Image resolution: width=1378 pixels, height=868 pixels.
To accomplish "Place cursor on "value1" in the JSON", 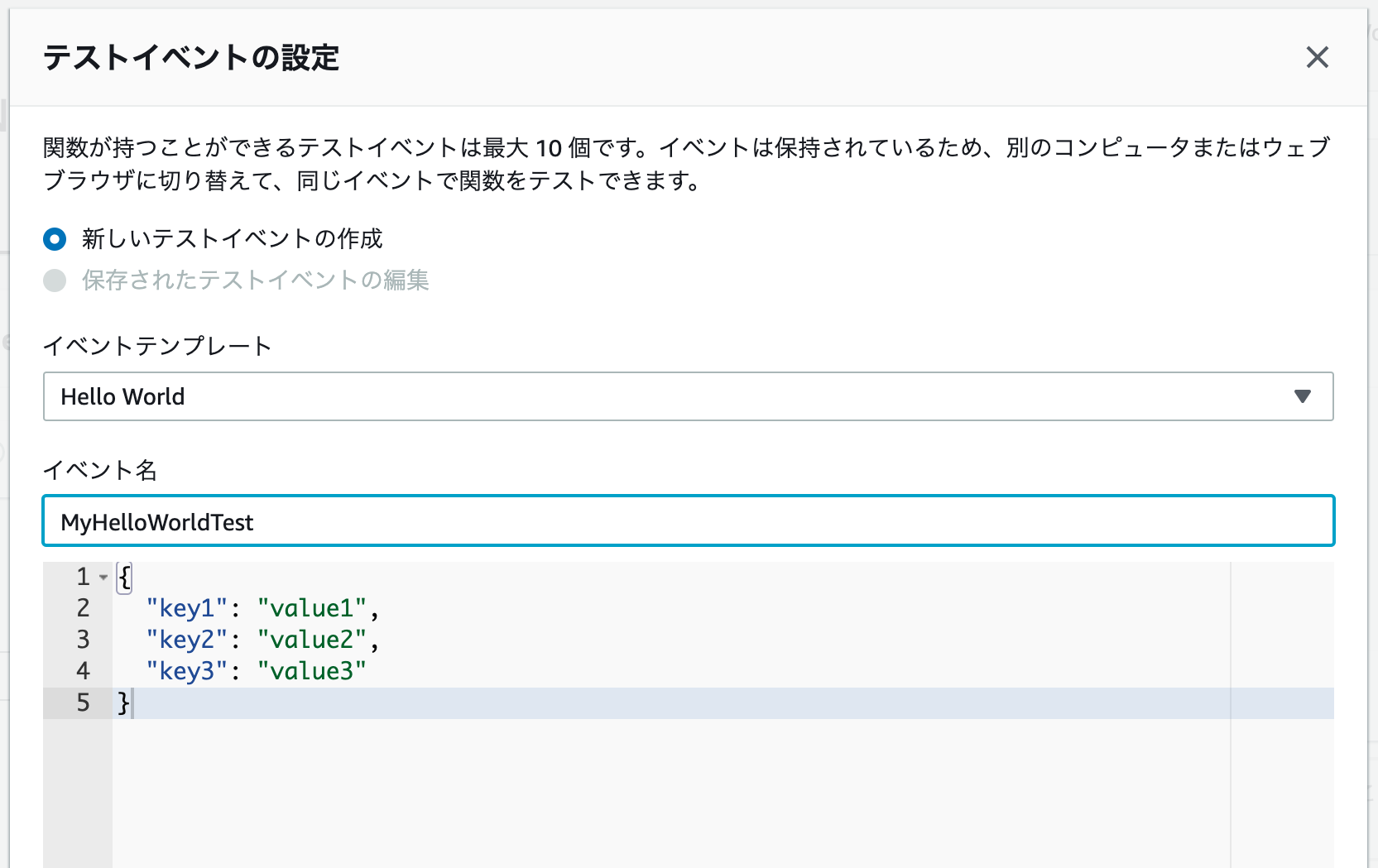I will 311,608.
